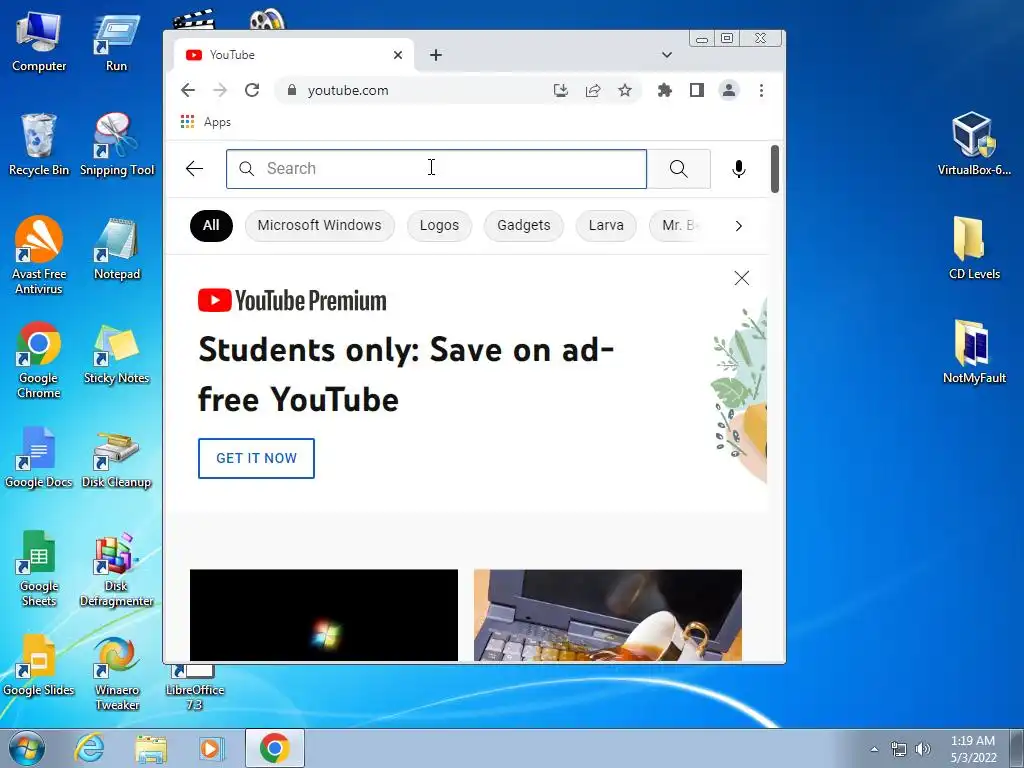Select the Google Sheets shortcut
1024x768 pixels.
[39, 568]
